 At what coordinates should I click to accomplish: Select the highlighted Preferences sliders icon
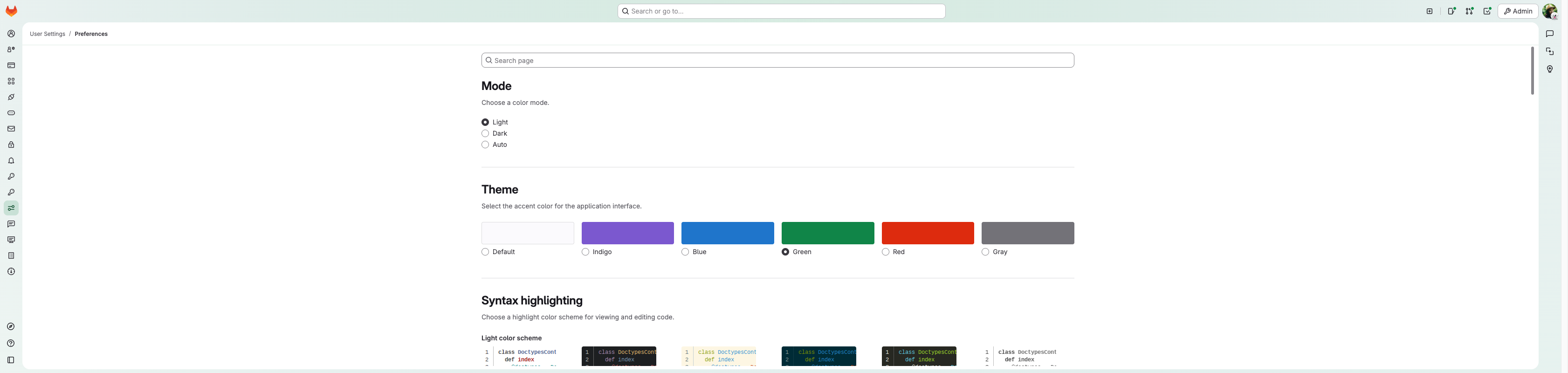click(11, 208)
